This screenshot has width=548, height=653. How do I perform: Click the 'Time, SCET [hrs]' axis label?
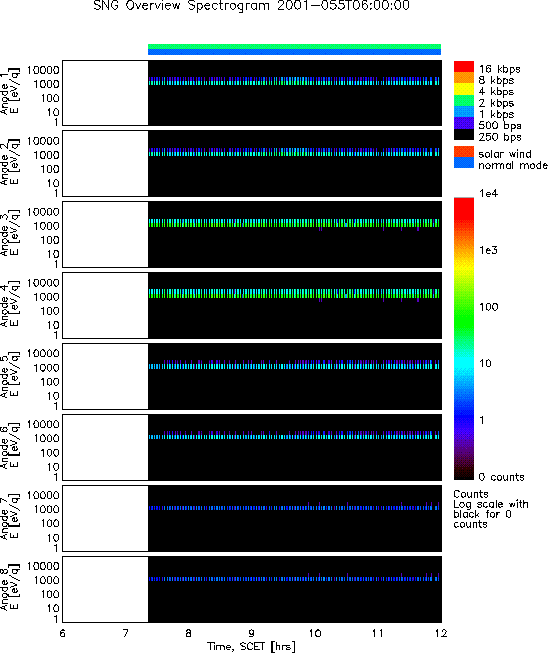(x=251, y=646)
